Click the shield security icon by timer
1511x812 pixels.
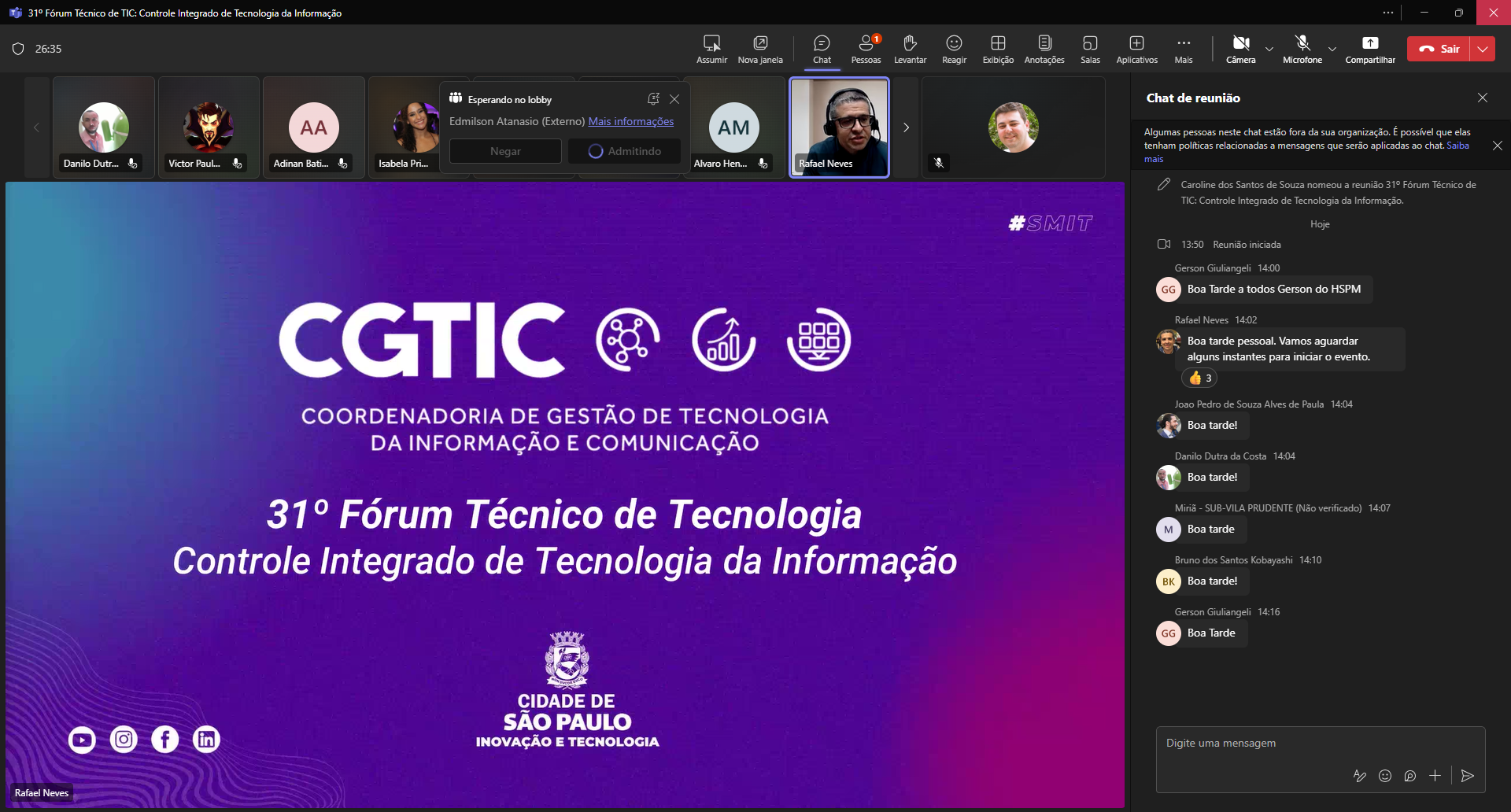18,49
